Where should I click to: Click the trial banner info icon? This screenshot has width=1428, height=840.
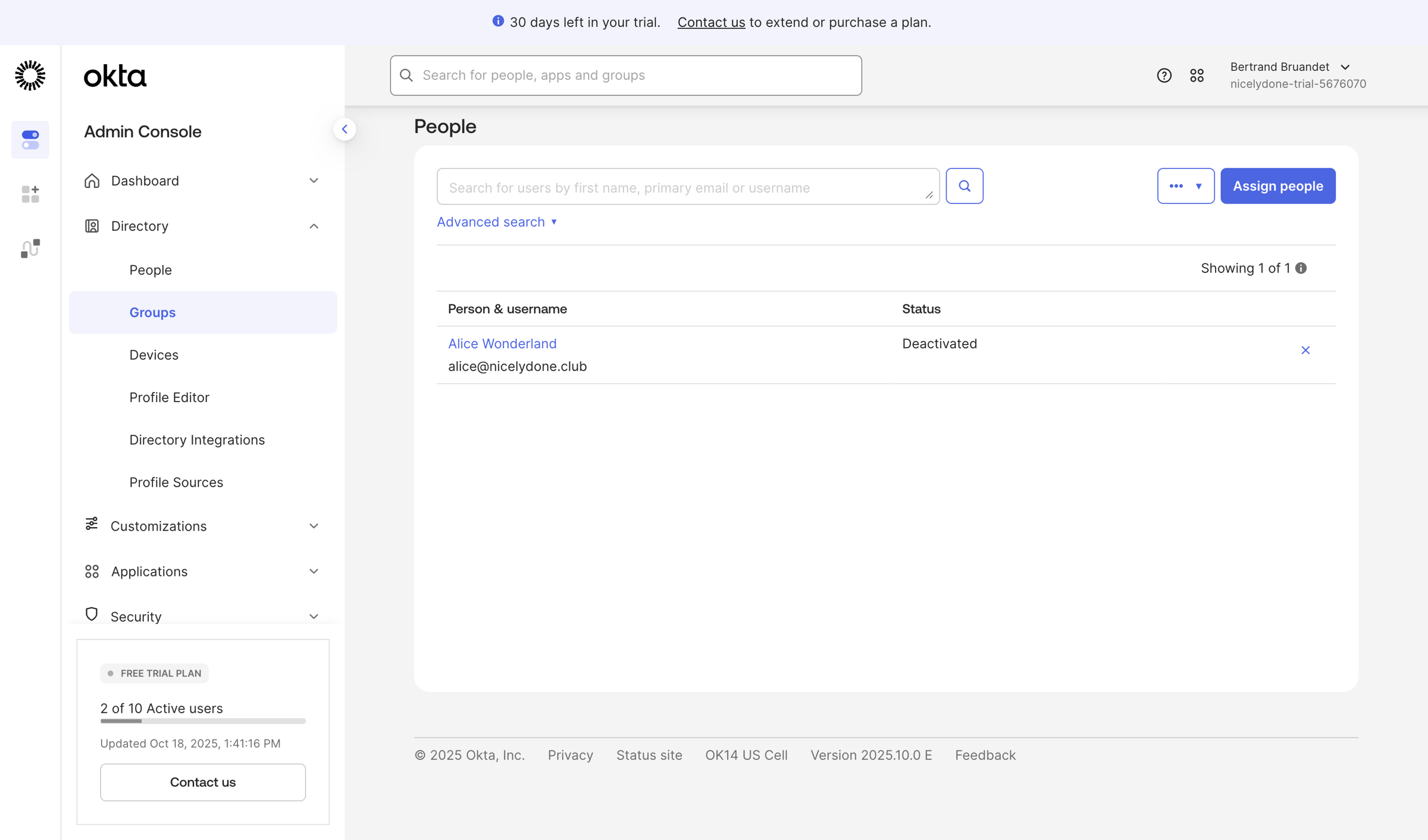[498, 21]
